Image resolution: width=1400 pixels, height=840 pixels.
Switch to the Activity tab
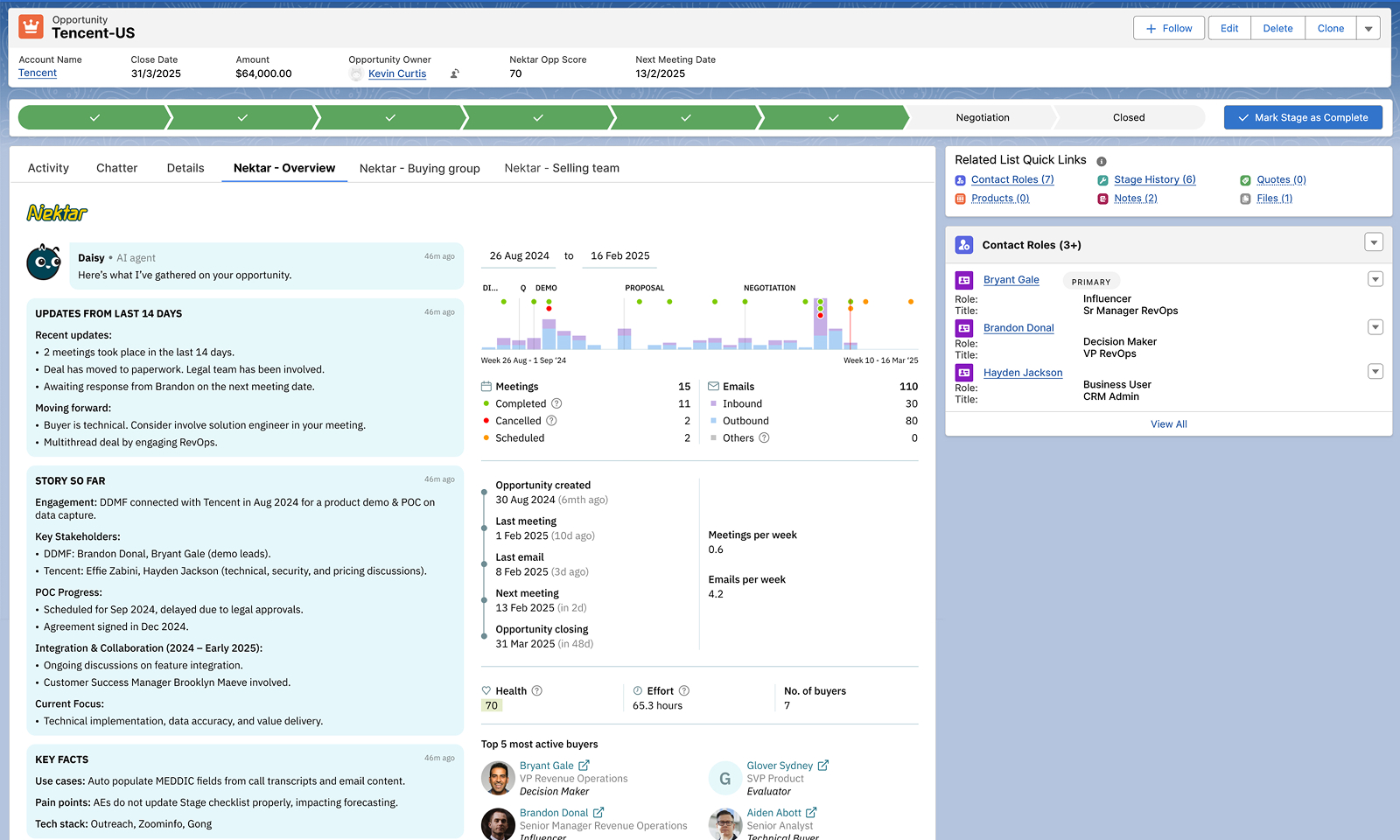coord(48,168)
